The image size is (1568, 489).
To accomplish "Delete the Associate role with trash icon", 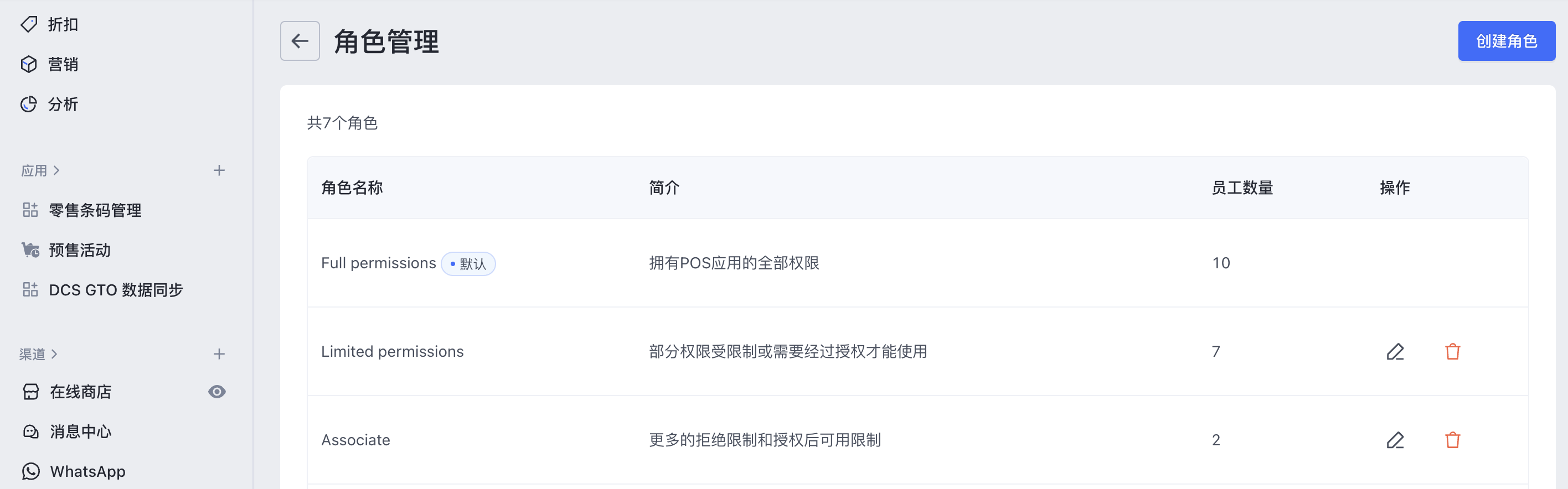I will [1452, 440].
